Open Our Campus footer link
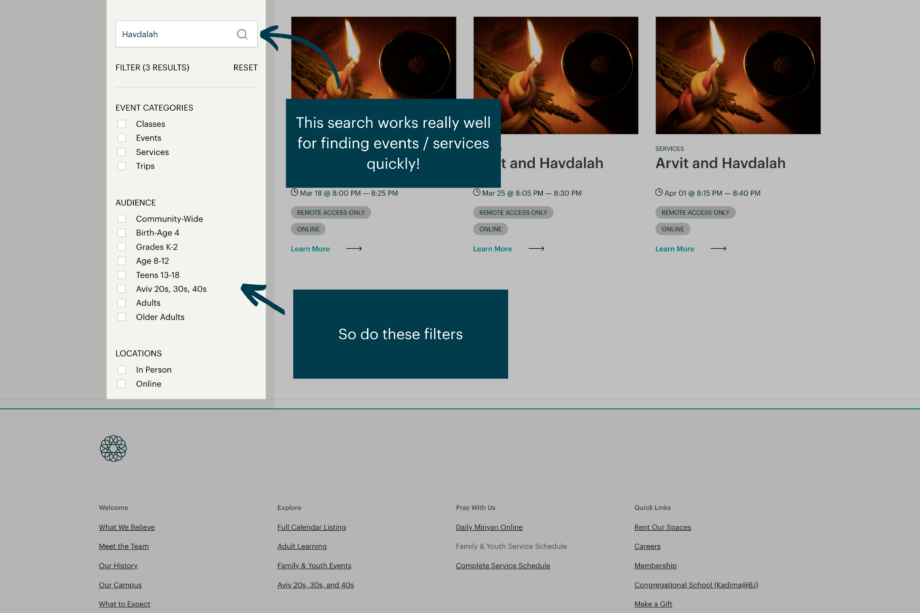920x613 pixels. [x=120, y=585]
